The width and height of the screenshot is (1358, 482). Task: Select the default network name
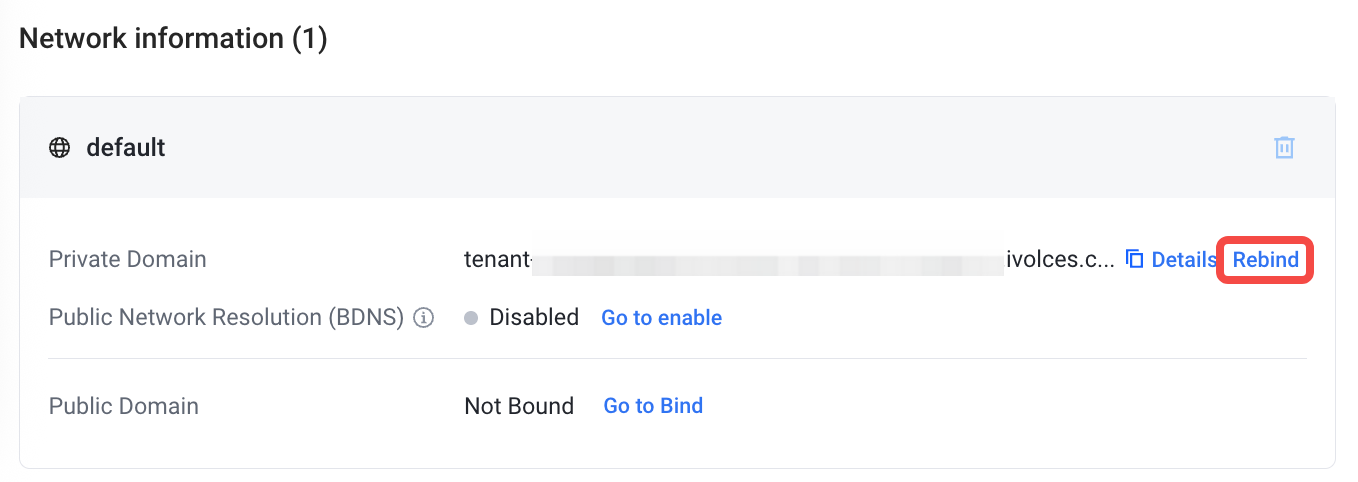pyautogui.click(x=126, y=148)
